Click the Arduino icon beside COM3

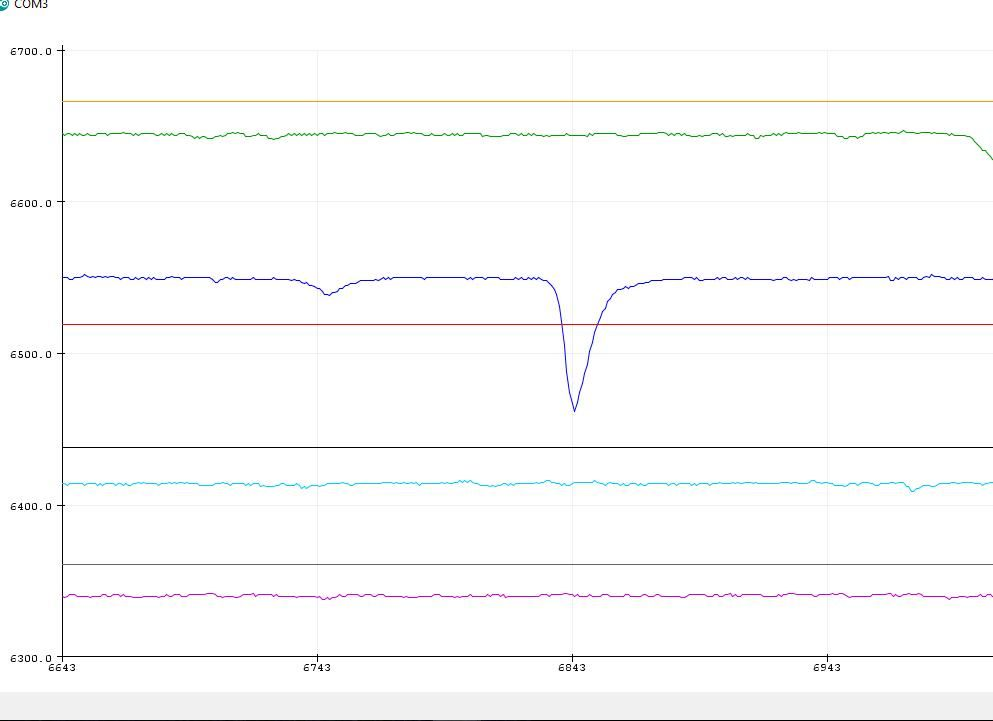pyautogui.click(x=3, y=5)
